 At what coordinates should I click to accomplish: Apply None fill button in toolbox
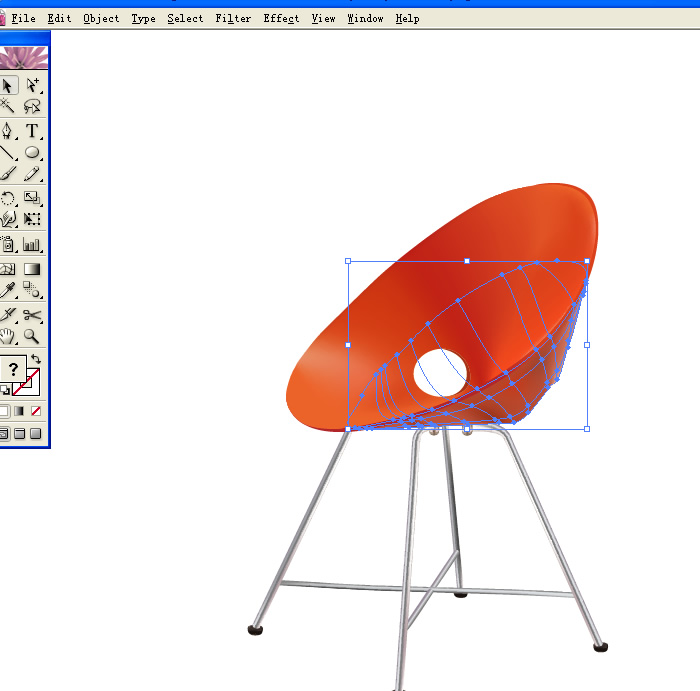(x=36, y=411)
